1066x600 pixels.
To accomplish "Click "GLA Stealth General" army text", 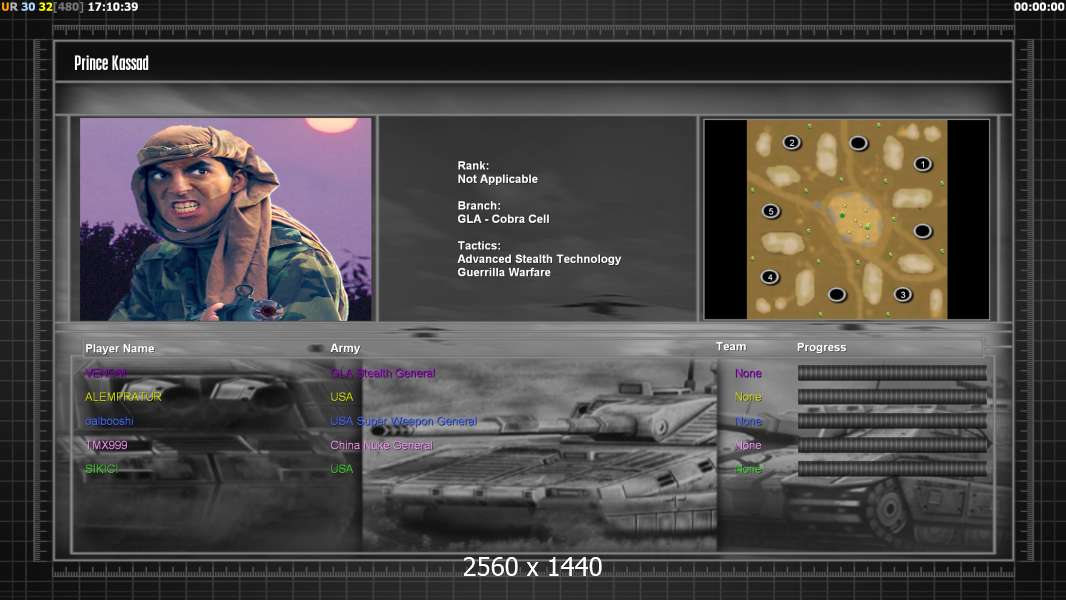I will click(383, 373).
